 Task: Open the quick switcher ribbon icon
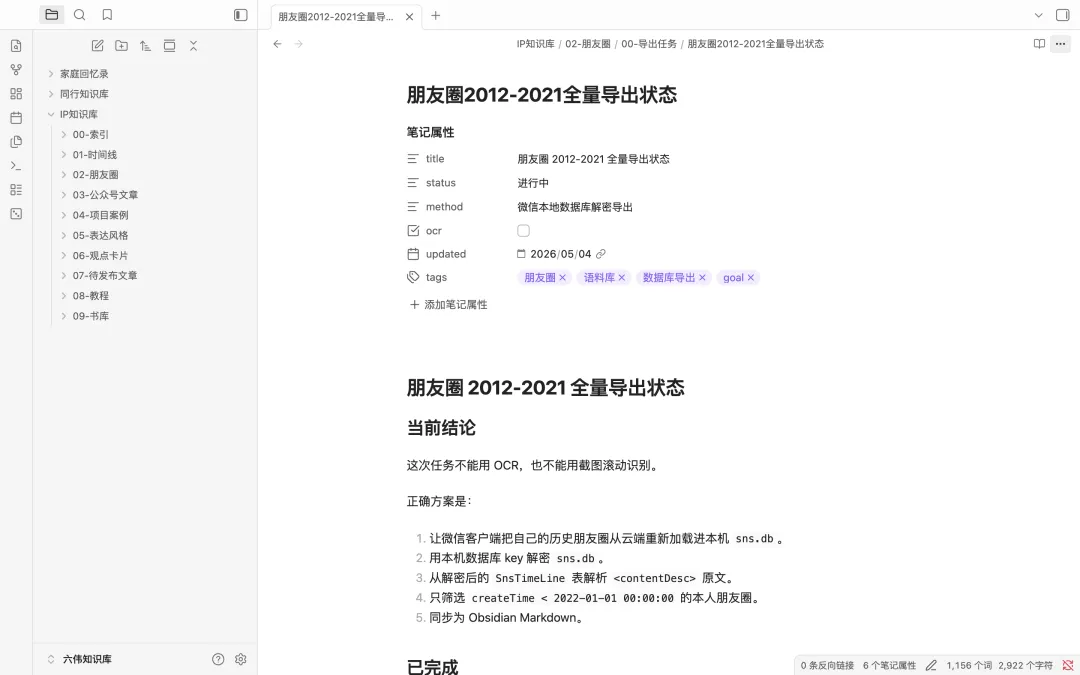17,46
